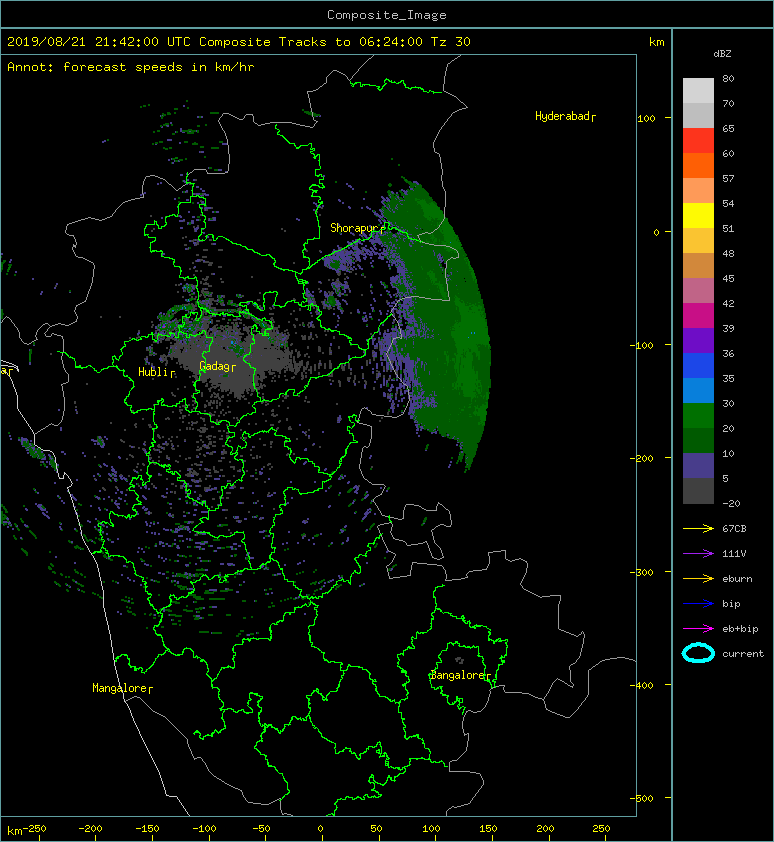Click the 111V legend label

pos(734,553)
